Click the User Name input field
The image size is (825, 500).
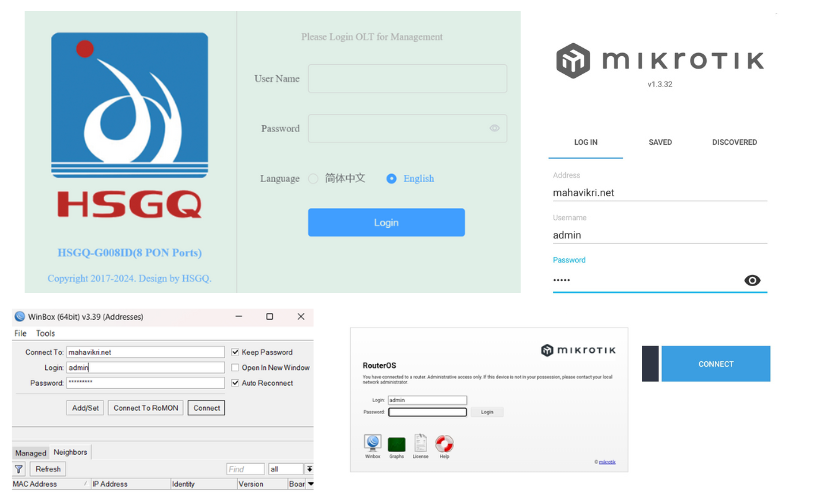pos(407,79)
